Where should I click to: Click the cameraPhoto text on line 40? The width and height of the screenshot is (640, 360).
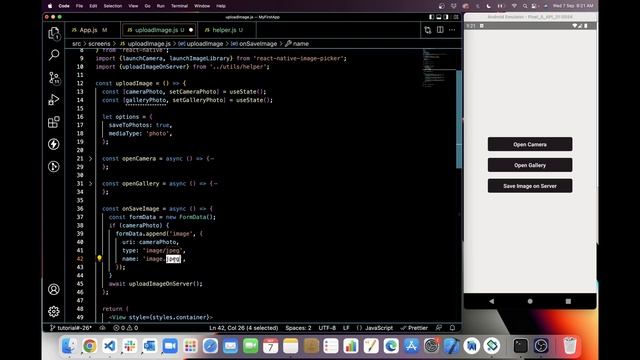[158, 242]
